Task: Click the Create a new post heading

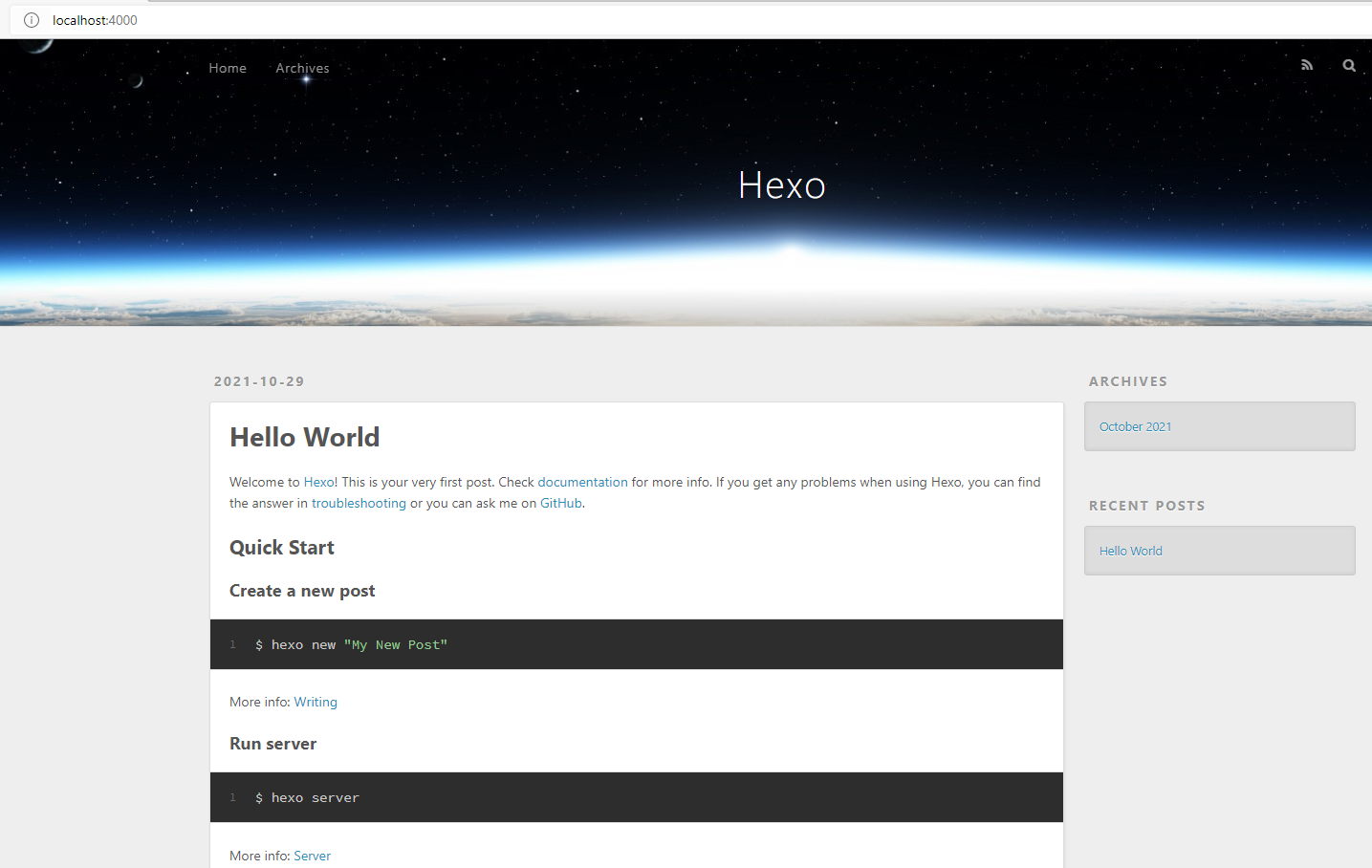Action: coord(302,591)
